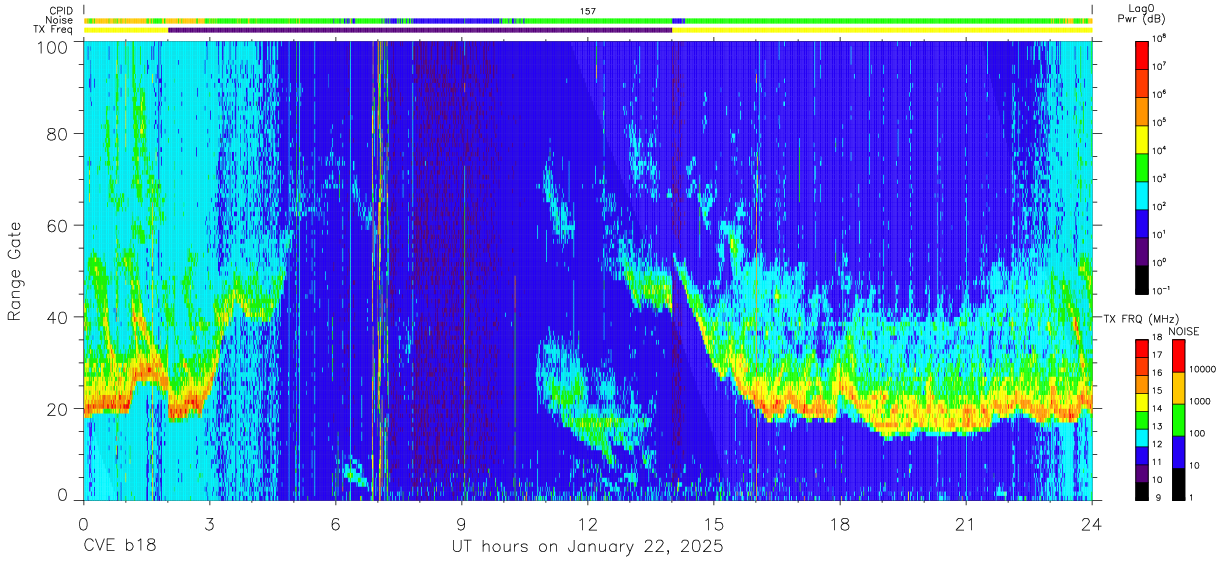Viewport: 1228px width, 567px height.
Task: Click the 'TX FRQ (MHz)' legend title
Action: [1141, 318]
